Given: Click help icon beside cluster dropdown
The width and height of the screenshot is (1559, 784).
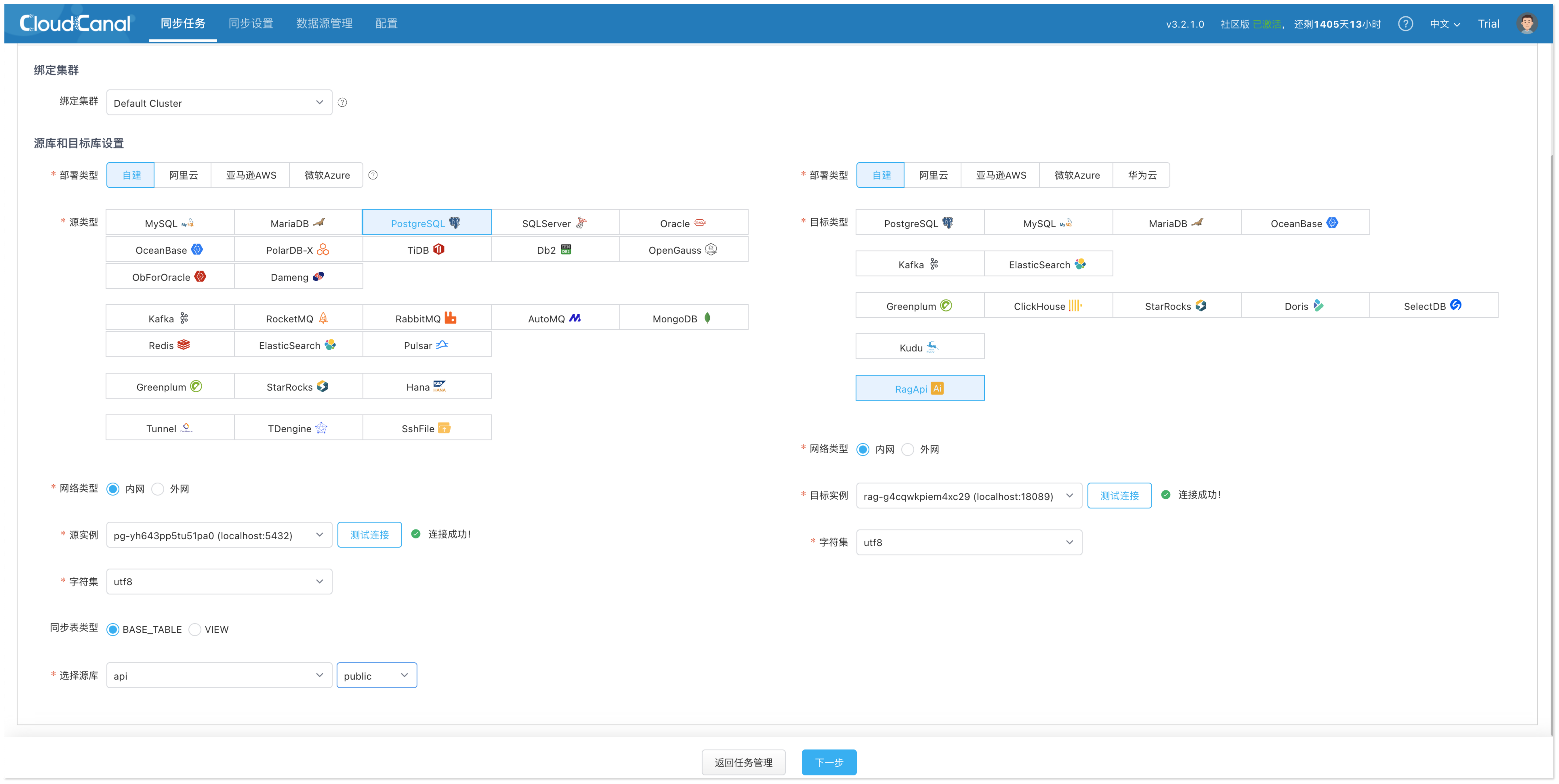Looking at the screenshot, I should [342, 102].
